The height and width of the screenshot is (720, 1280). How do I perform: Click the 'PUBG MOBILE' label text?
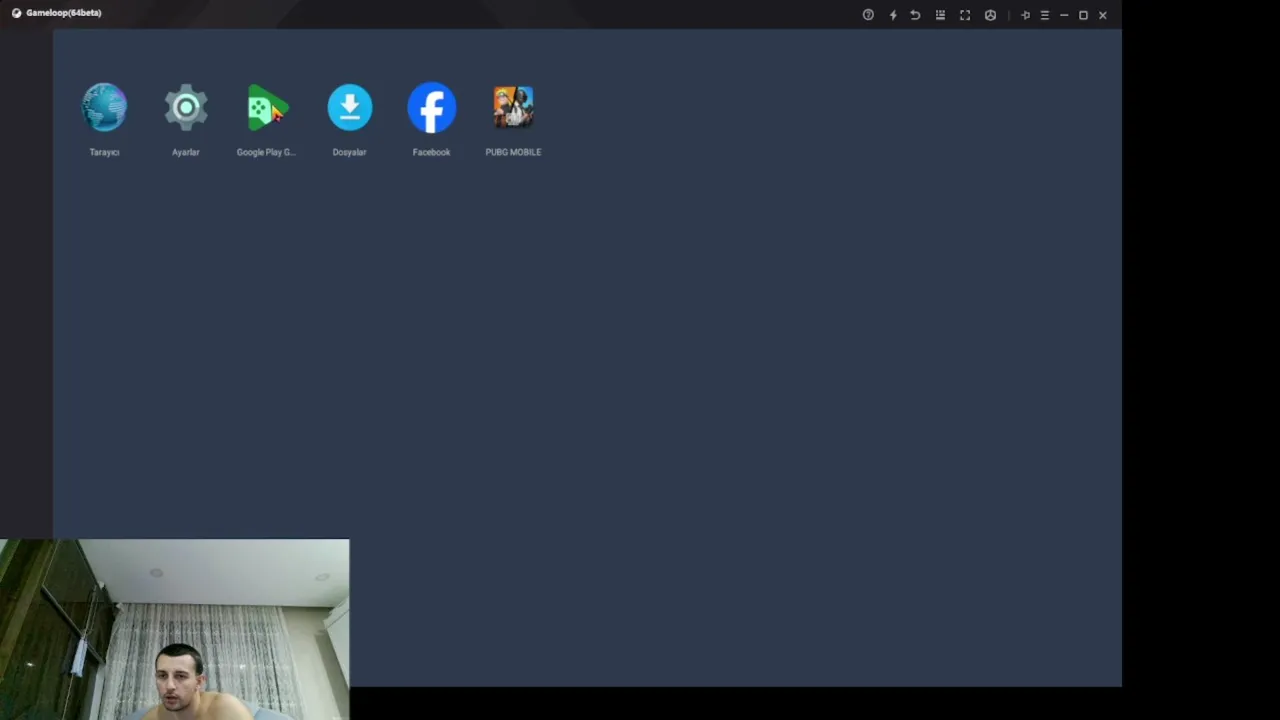coord(513,152)
